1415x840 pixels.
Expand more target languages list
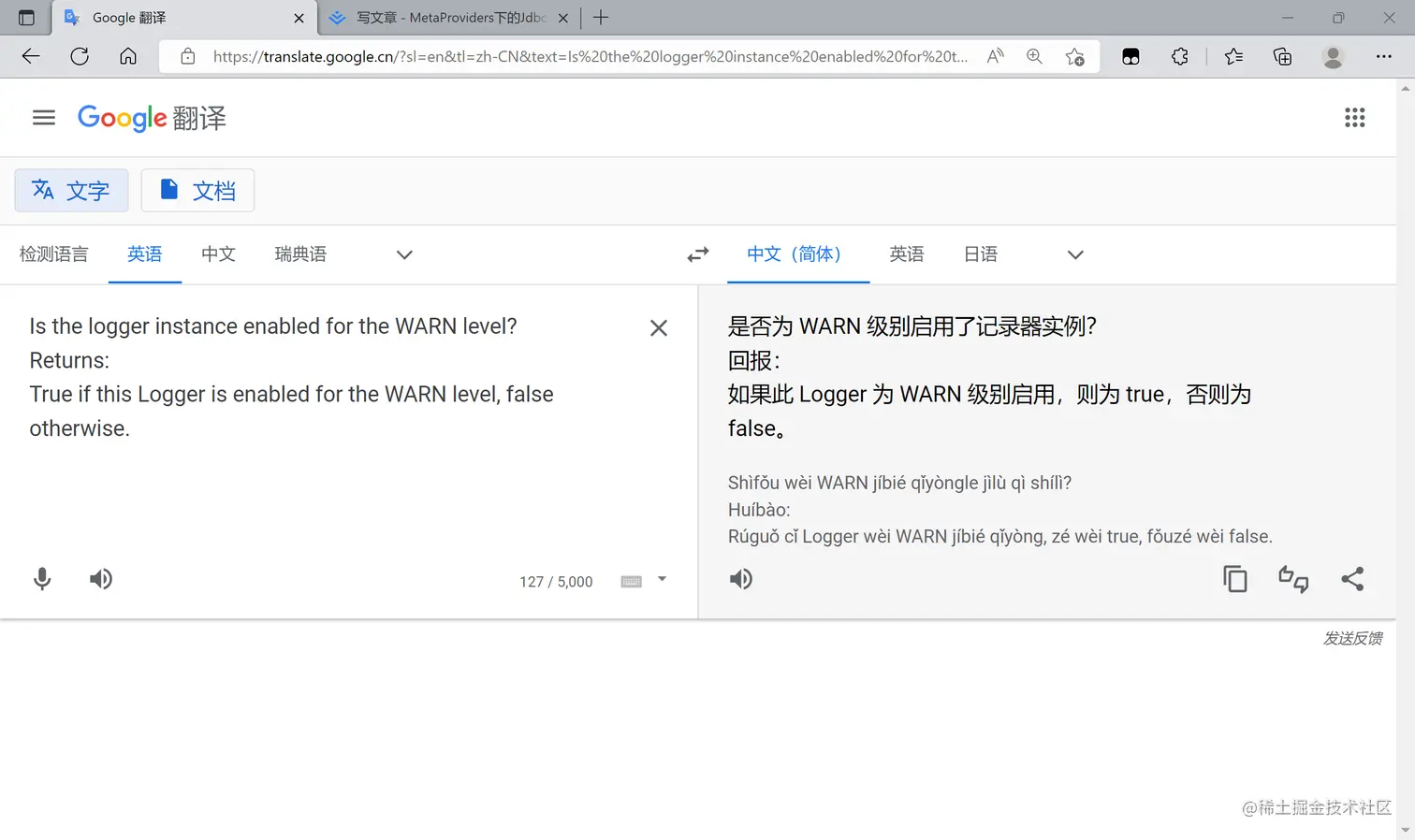coord(1075,254)
